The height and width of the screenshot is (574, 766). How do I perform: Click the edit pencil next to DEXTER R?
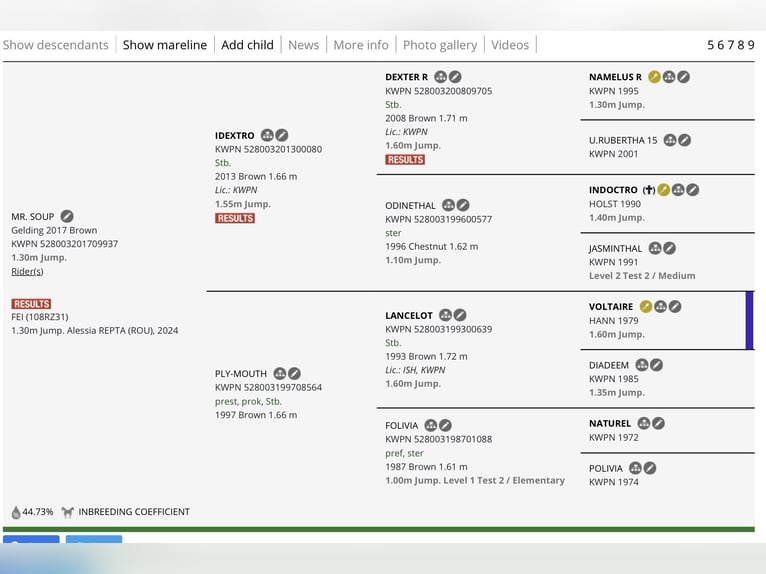[455, 77]
